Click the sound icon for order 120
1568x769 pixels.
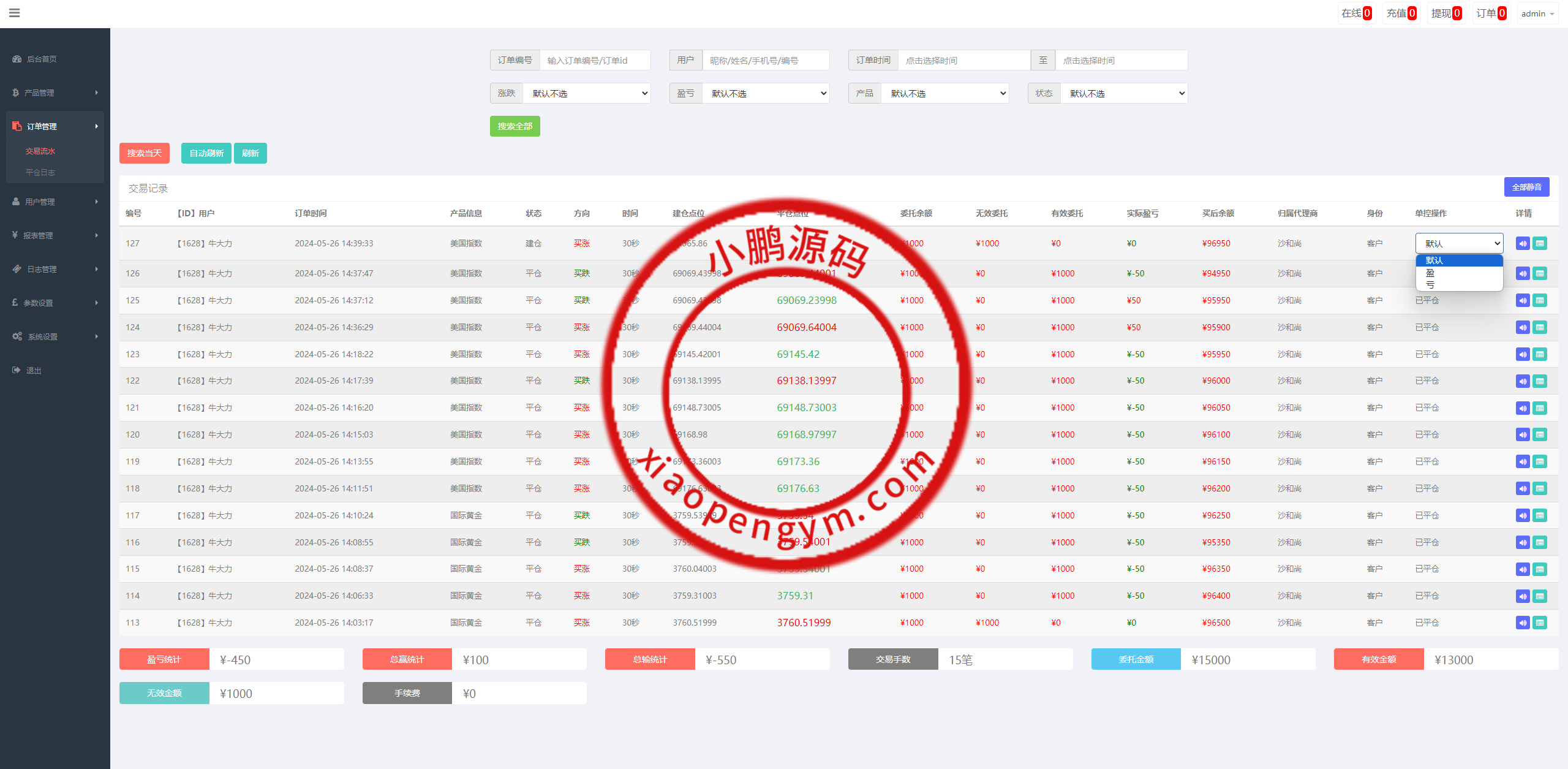pos(1523,435)
